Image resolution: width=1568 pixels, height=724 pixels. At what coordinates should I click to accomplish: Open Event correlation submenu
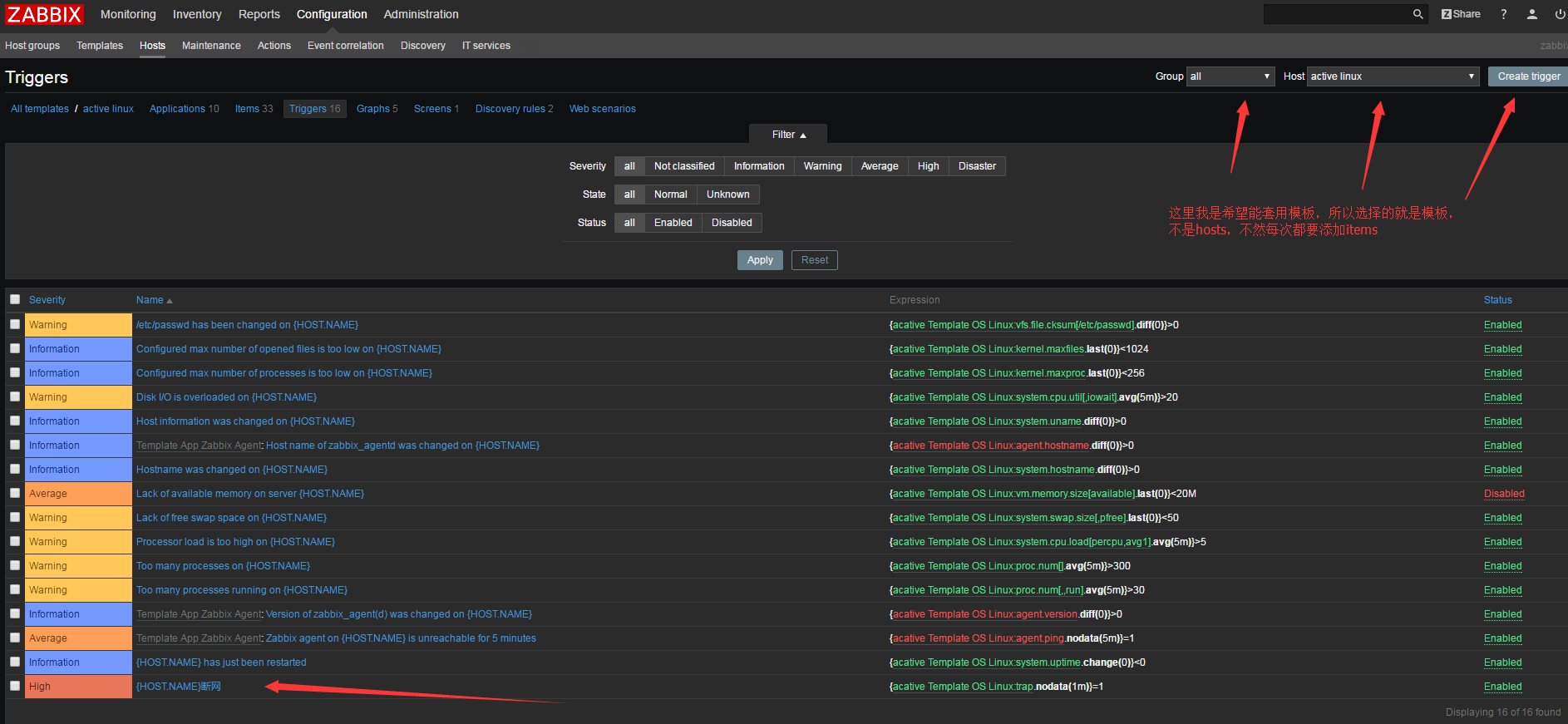[346, 46]
